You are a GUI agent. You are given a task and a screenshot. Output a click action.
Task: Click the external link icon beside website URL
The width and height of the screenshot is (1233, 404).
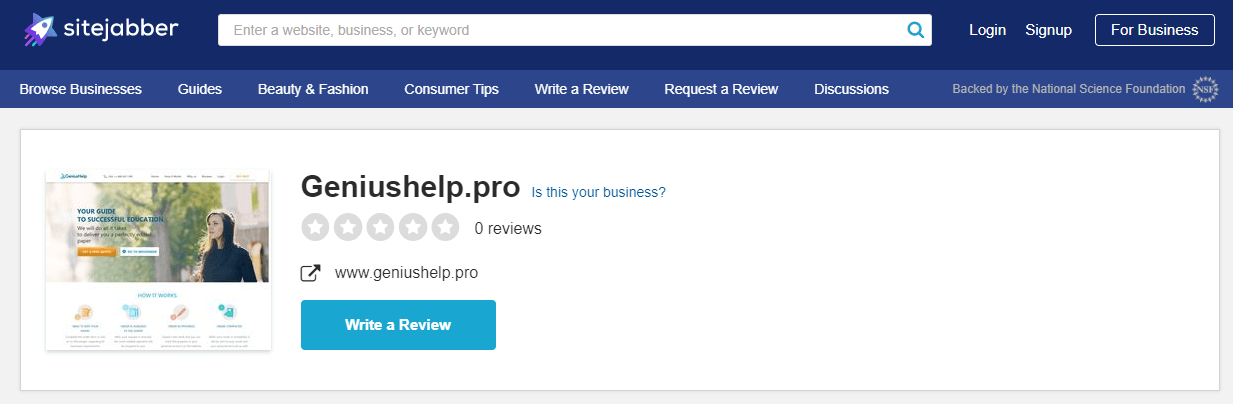point(311,272)
